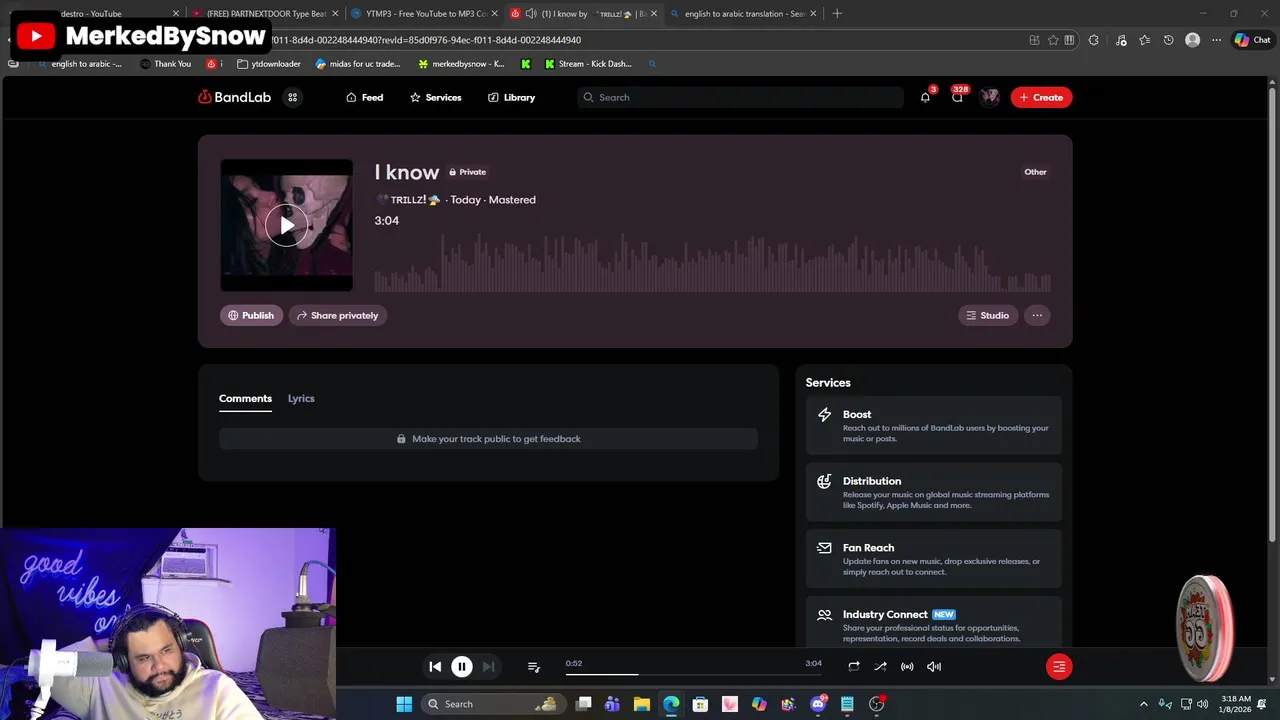The width and height of the screenshot is (1280, 720).
Task: Open Services in top navigation
Action: pyautogui.click(x=435, y=97)
